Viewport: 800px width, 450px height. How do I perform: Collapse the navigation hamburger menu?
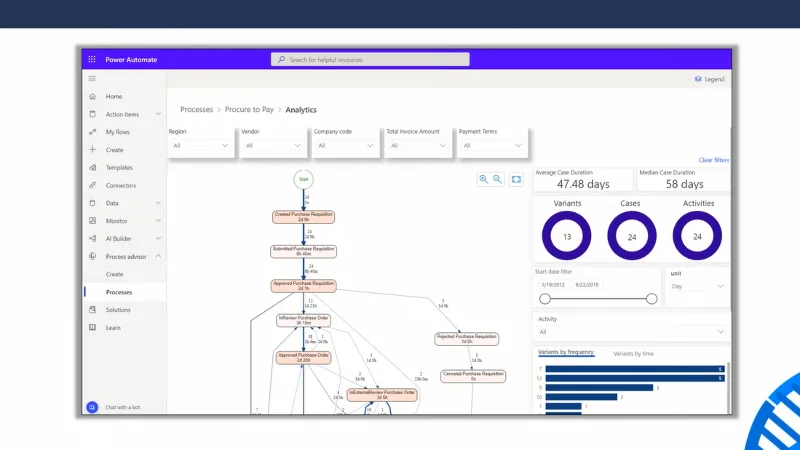pyautogui.click(x=92, y=79)
